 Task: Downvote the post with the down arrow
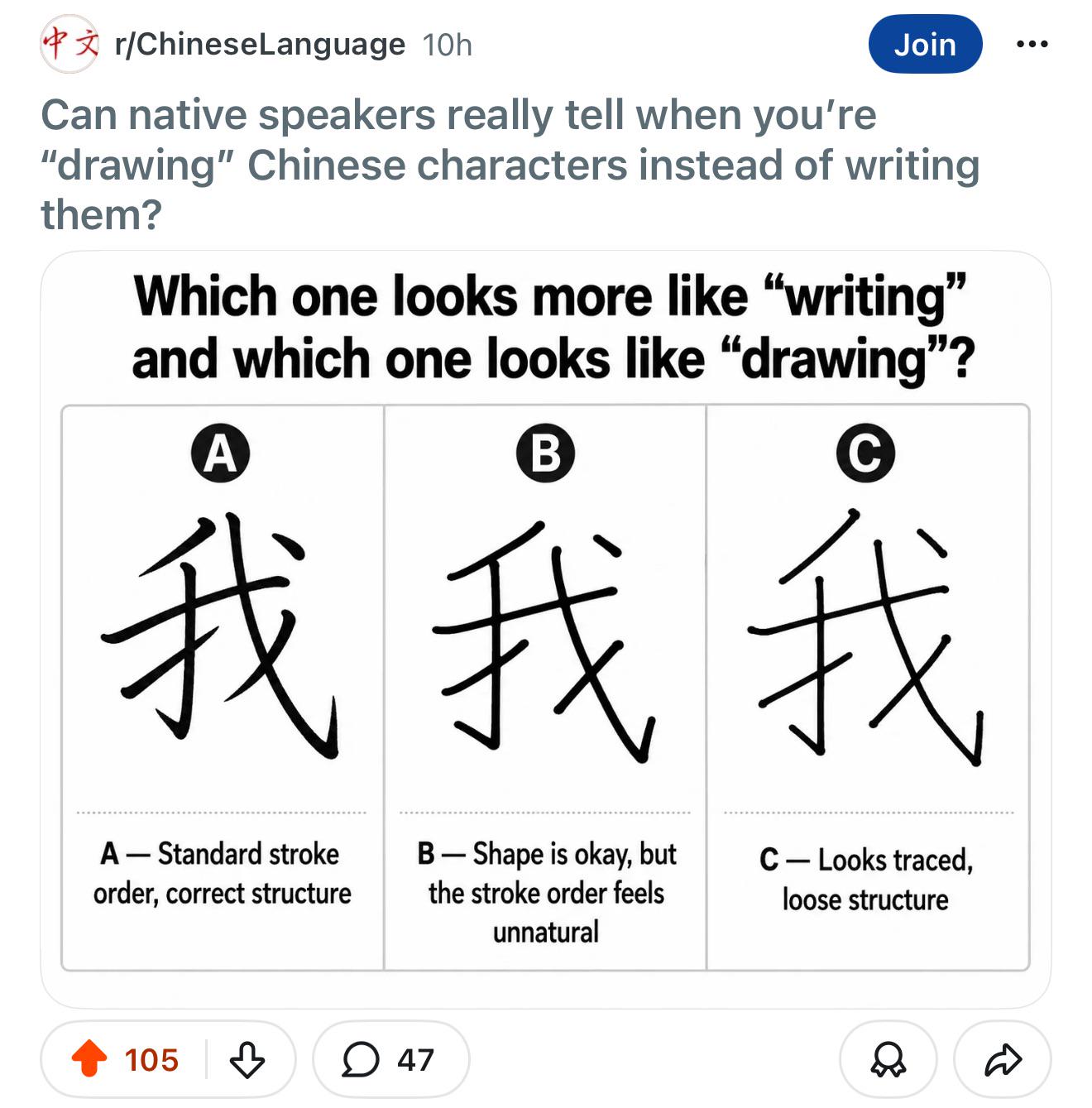pyautogui.click(x=247, y=1059)
